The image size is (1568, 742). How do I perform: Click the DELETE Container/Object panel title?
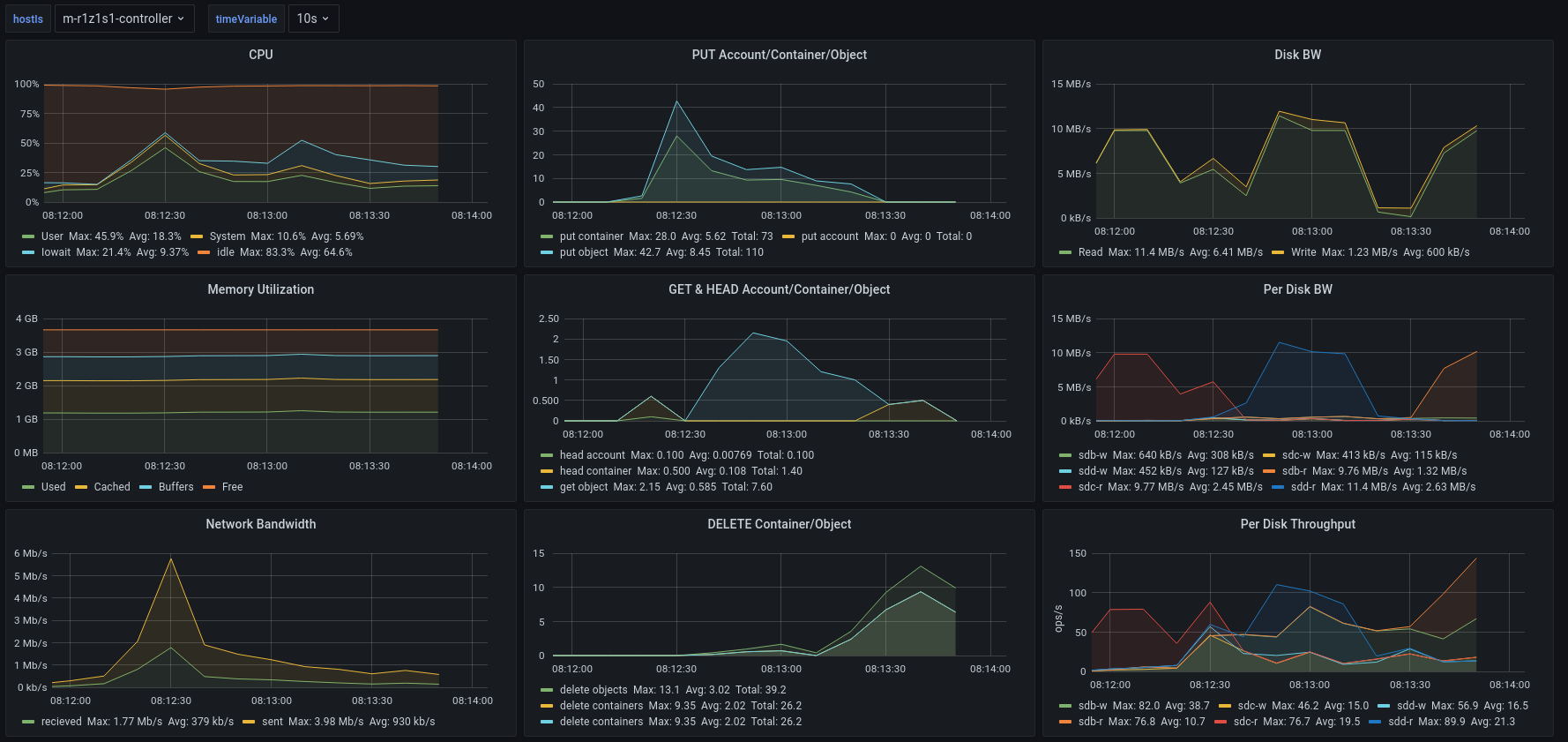(x=779, y=524)
